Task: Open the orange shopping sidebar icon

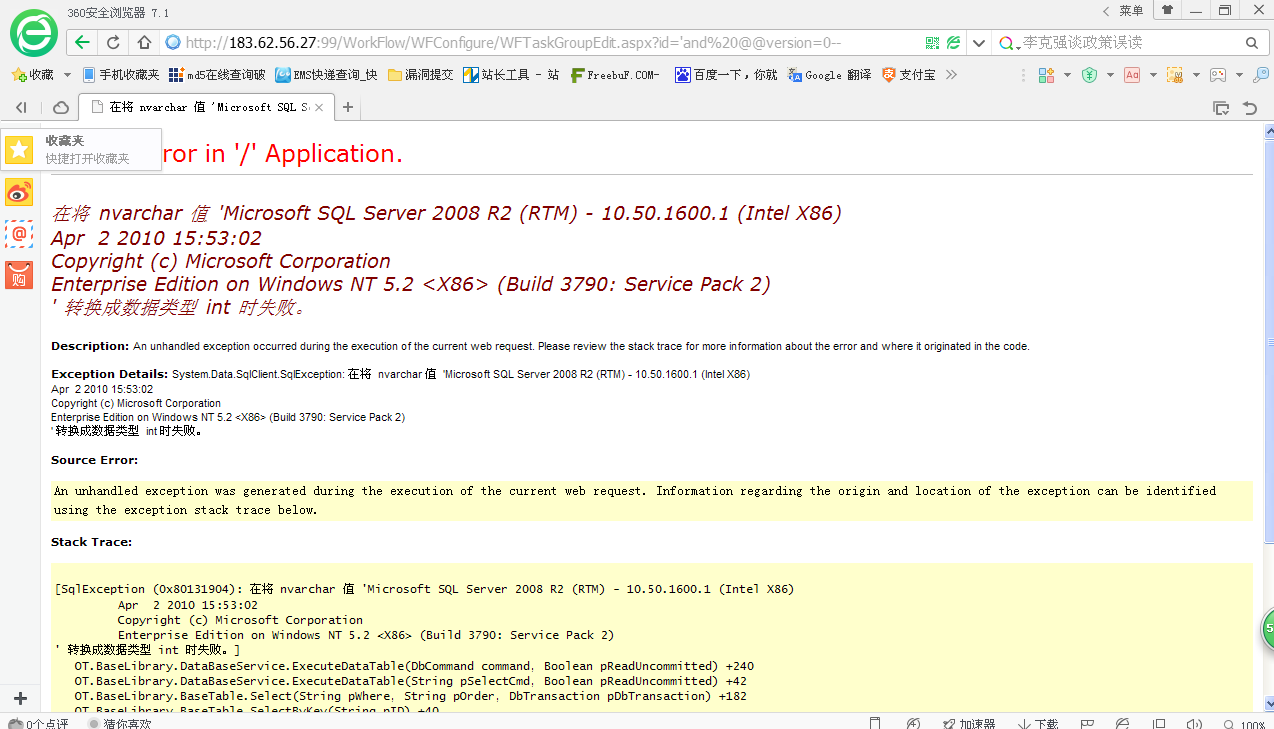Action: point(19,275)
